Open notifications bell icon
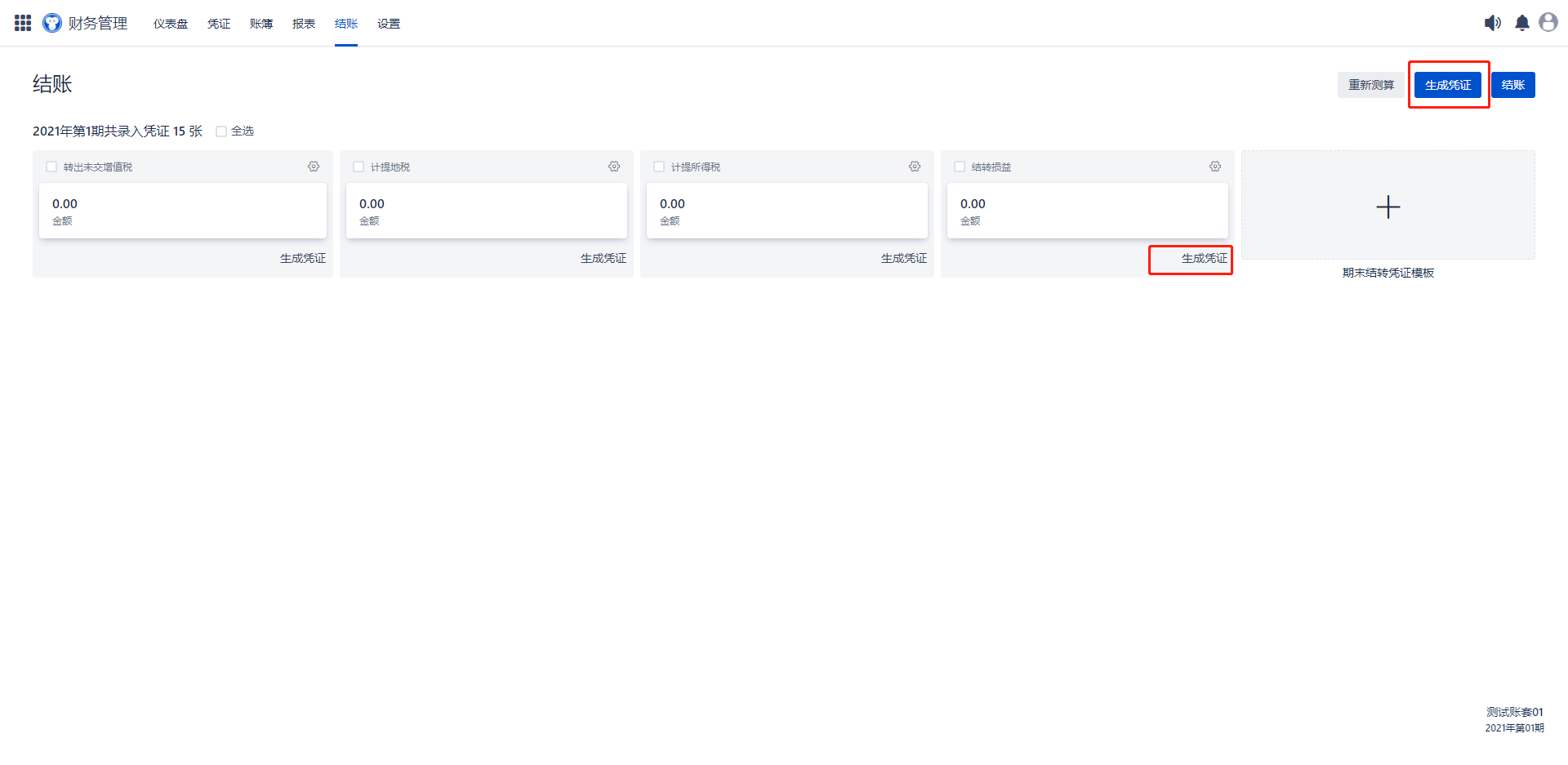 click(x=1522, y=23)
